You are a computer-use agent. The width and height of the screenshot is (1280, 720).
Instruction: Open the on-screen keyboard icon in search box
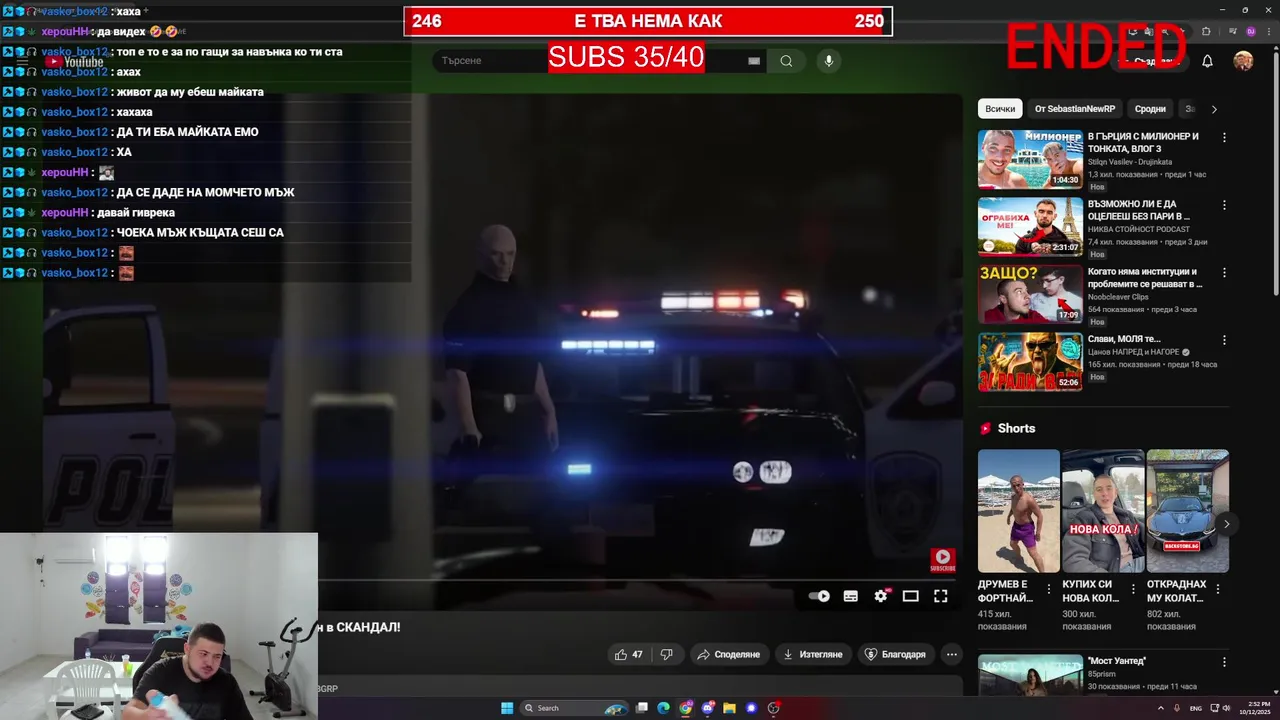pyautogui.click(x=754, y=61)
